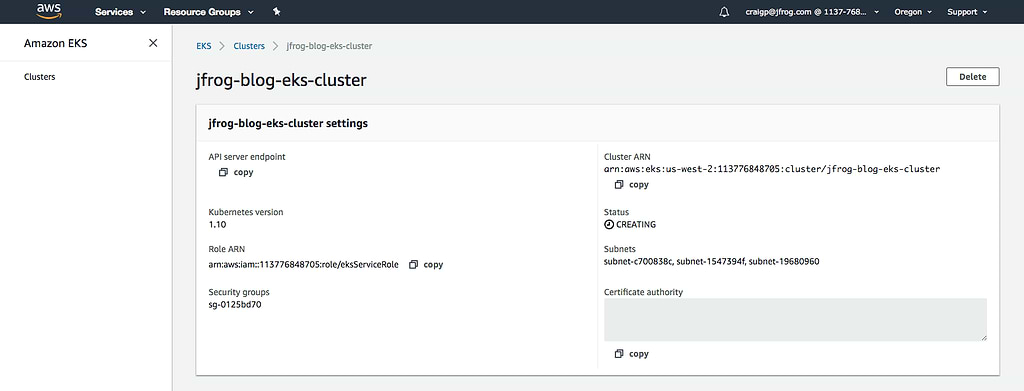Copy the API server endpoint
The image size is (1024, 391).
click(x=236, y=172)
